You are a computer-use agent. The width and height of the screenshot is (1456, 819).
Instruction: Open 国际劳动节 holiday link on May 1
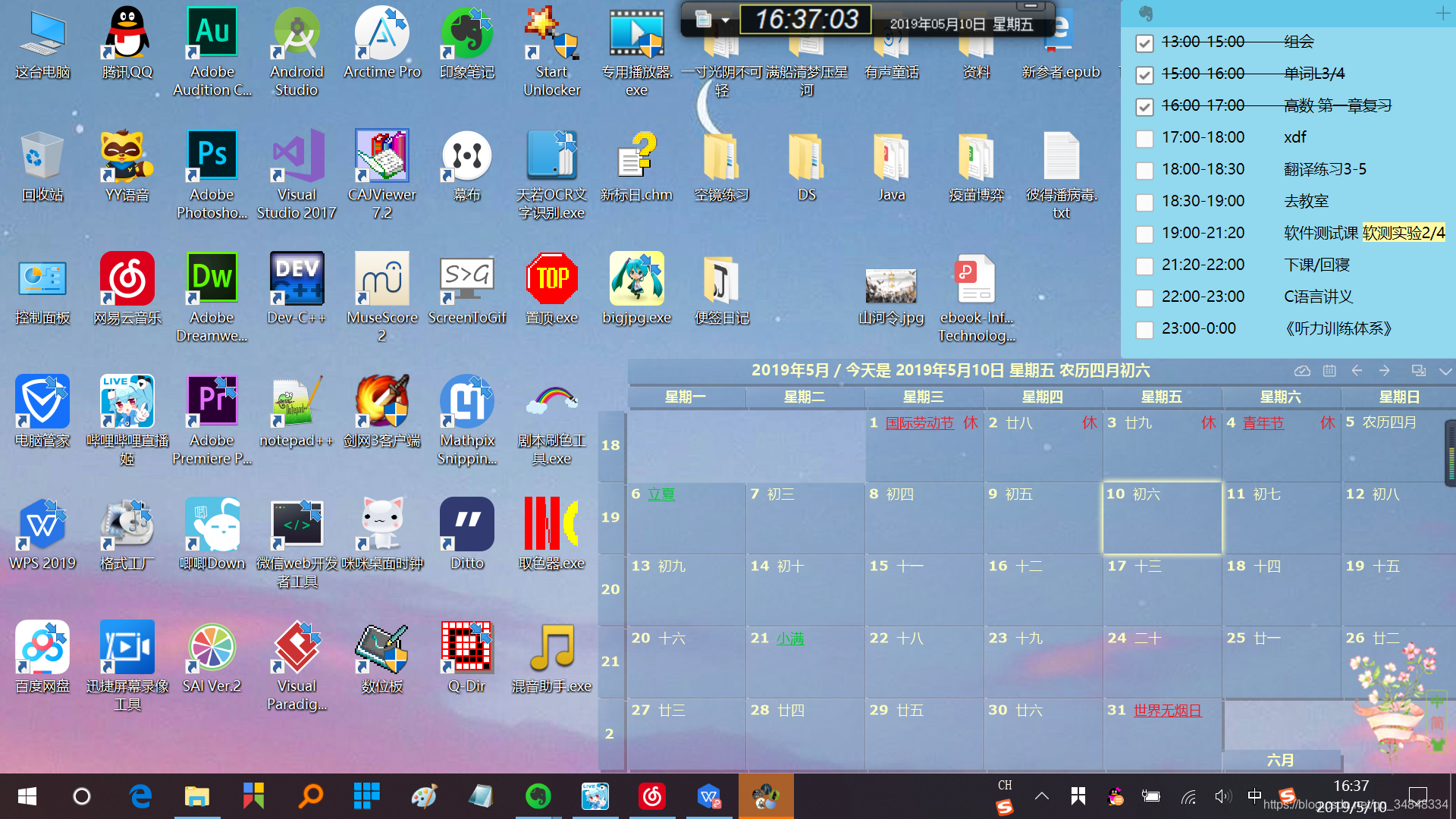click(x=919, y=423)
